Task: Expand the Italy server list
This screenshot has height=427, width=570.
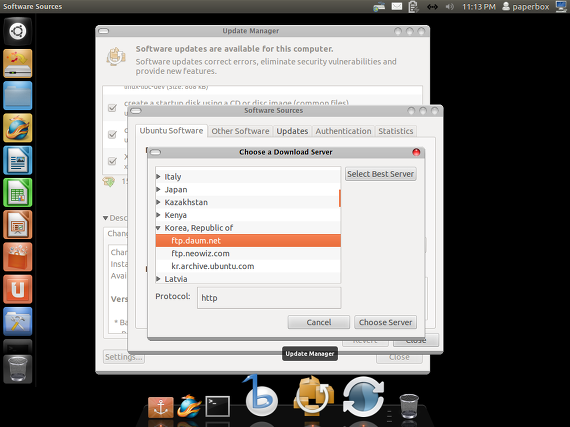Action: 158,177
